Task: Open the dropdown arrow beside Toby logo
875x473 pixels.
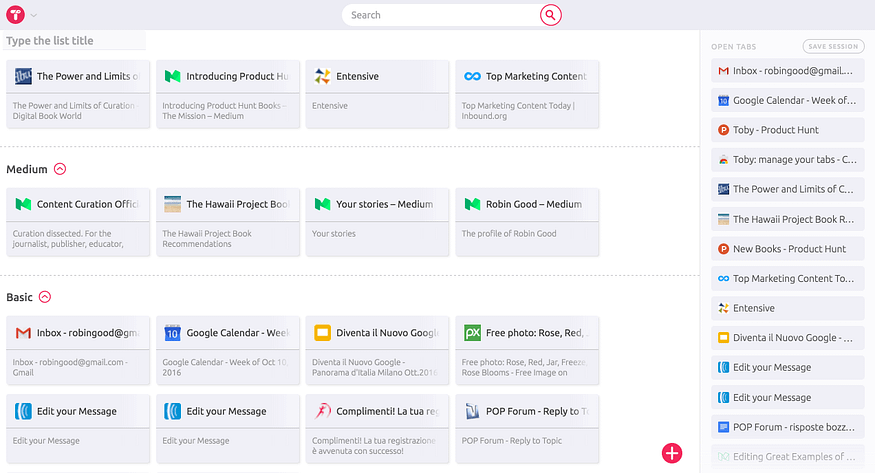Action: tap(34, 15)
